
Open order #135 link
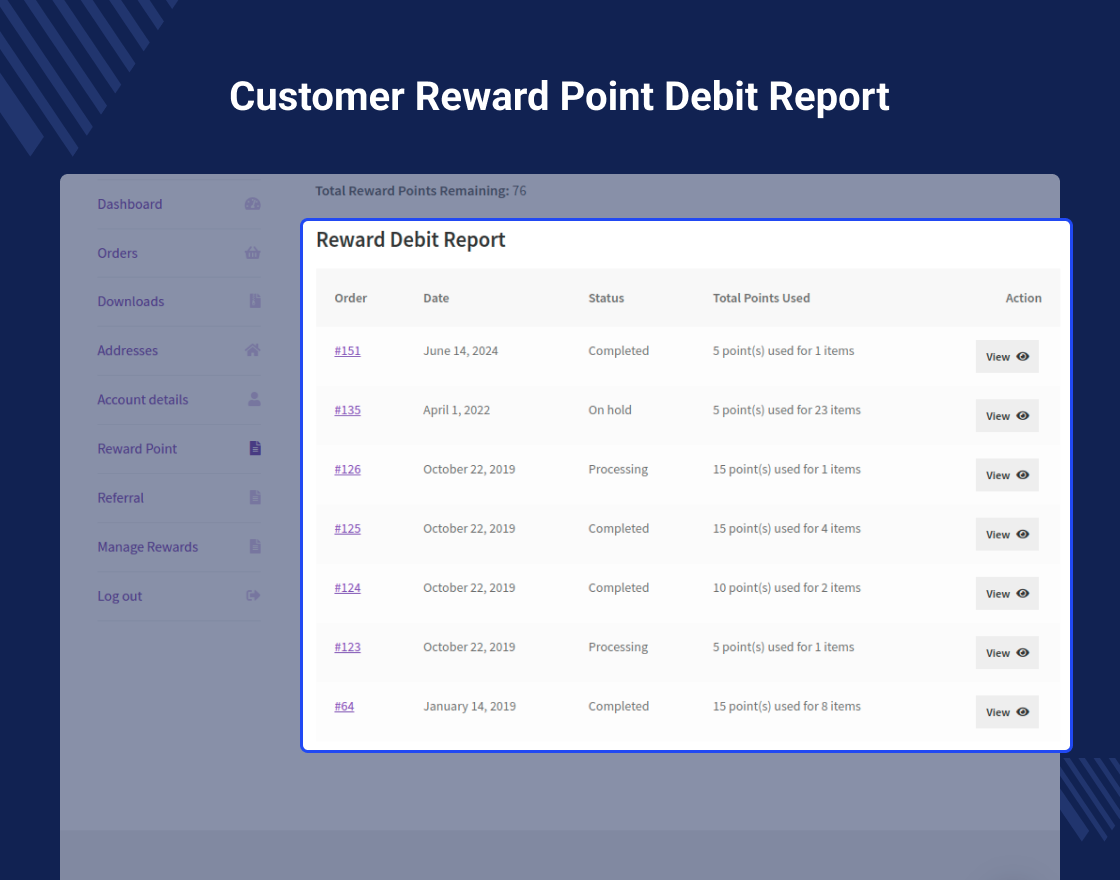347,410
